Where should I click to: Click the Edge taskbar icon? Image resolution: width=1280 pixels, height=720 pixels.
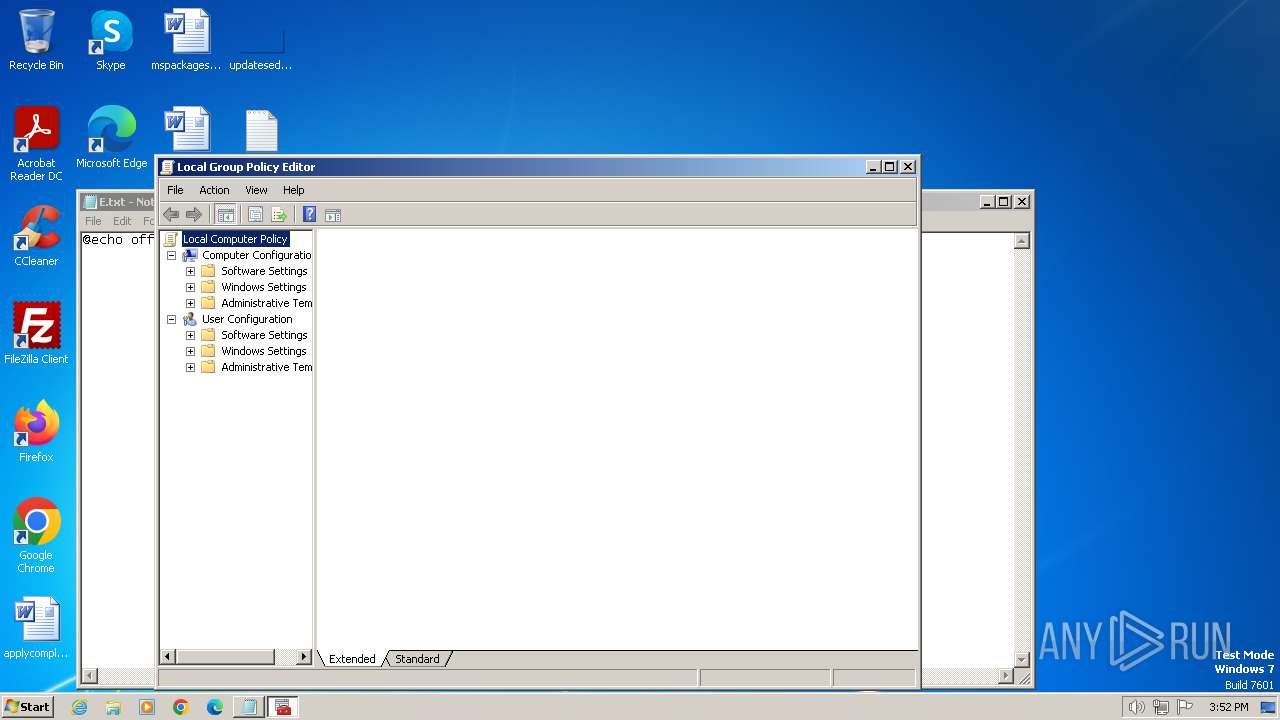pos(215,707)
